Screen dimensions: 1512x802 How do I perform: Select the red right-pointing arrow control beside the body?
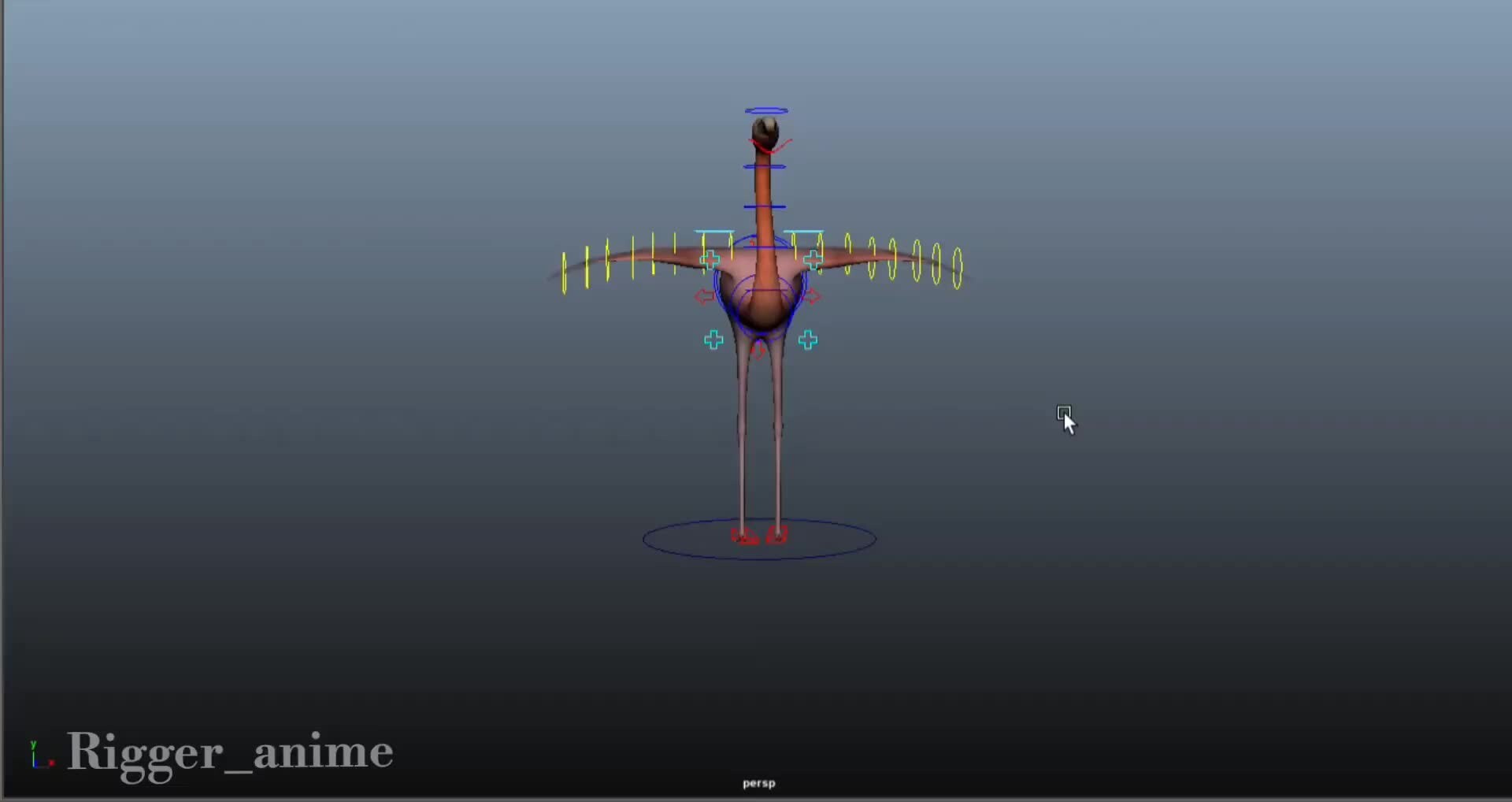pos(811,297)
